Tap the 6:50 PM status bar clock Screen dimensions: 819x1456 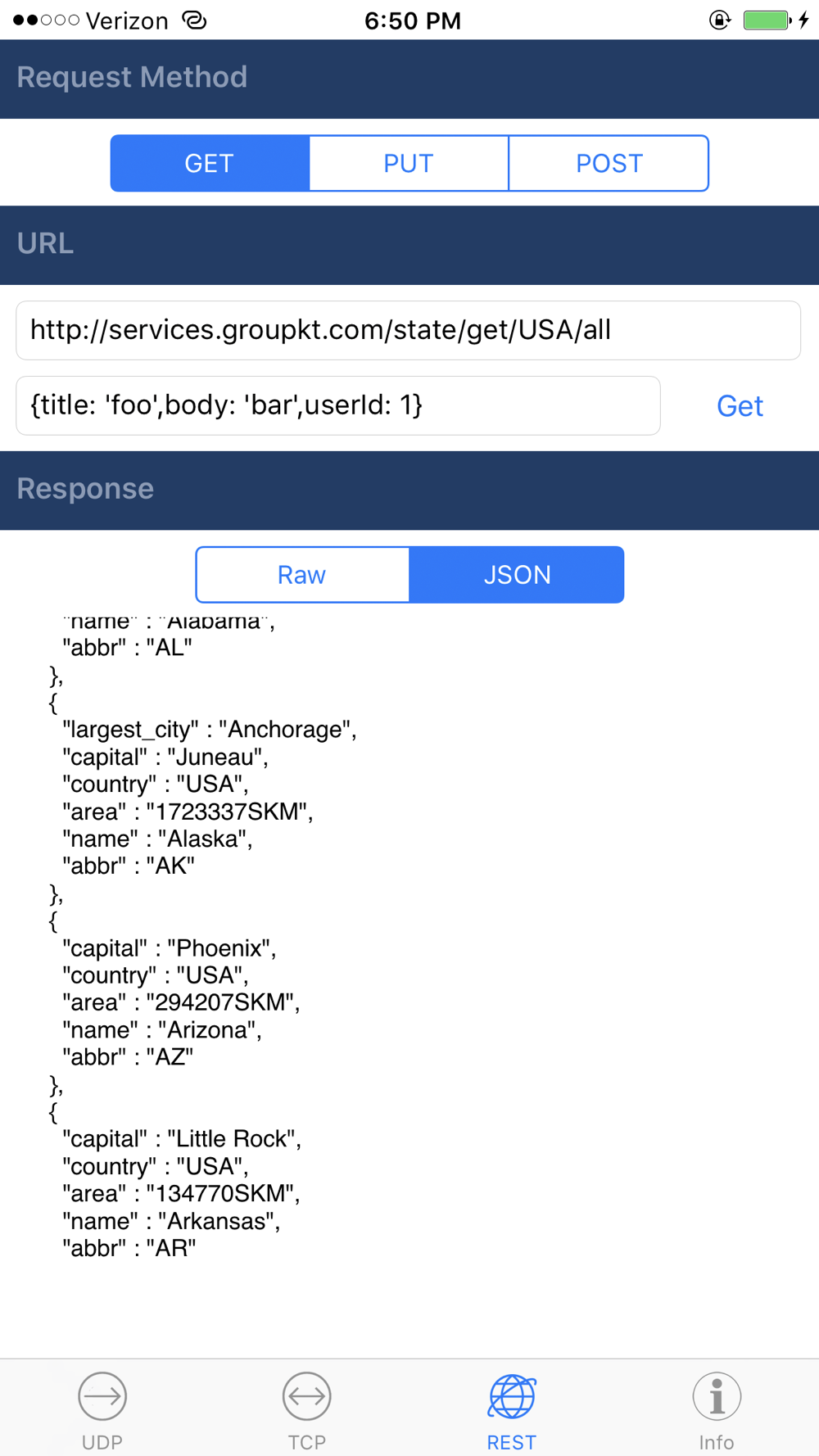point(412,20)
